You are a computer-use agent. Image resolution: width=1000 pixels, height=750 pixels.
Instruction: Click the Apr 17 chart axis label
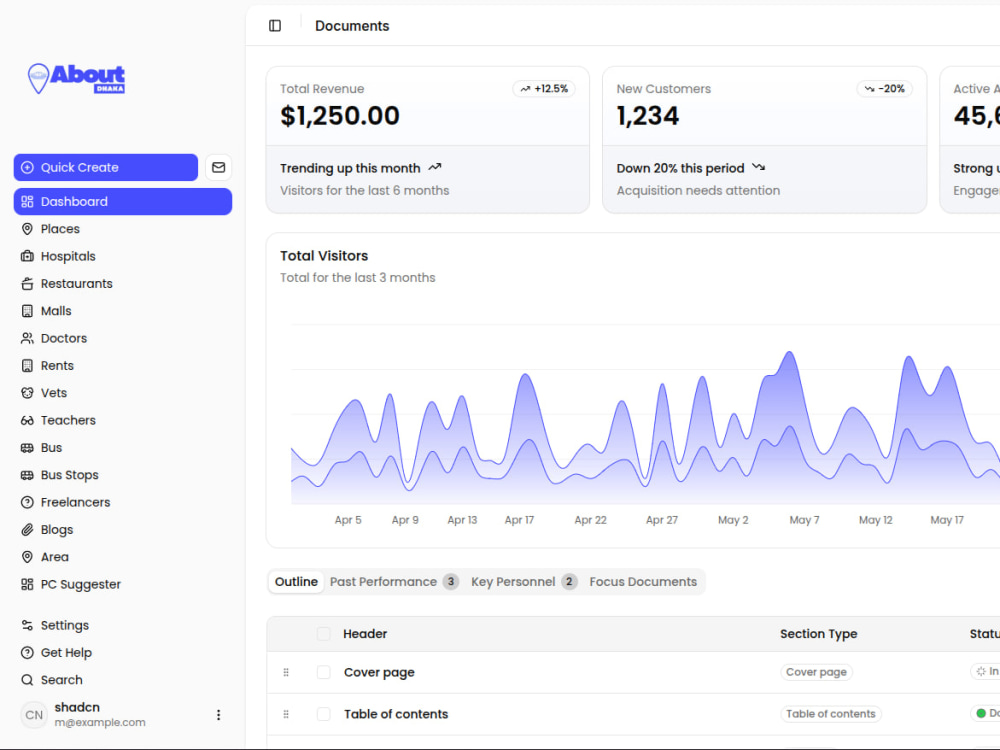(x=520, y=520)
